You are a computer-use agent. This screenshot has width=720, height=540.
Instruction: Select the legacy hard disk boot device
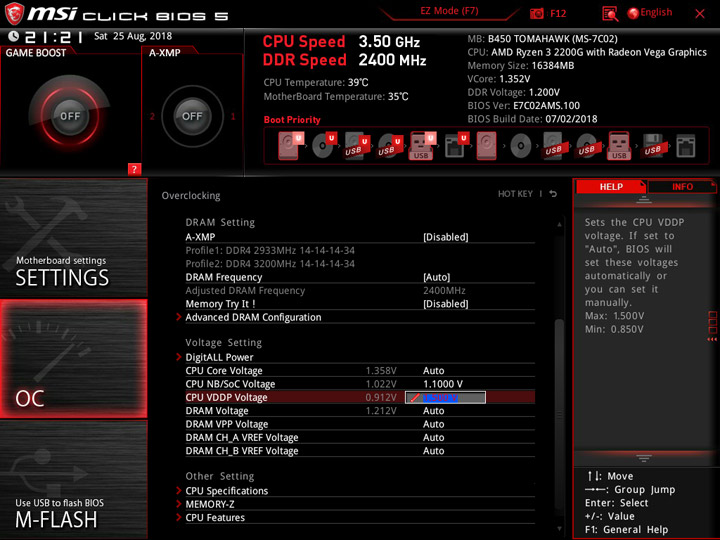(x=486, y=146)
